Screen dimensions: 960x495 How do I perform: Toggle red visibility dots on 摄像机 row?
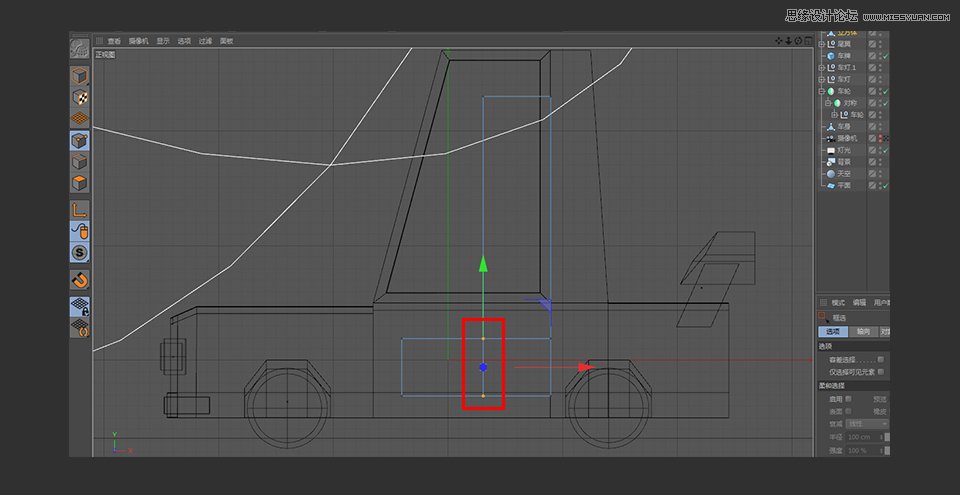880,138
